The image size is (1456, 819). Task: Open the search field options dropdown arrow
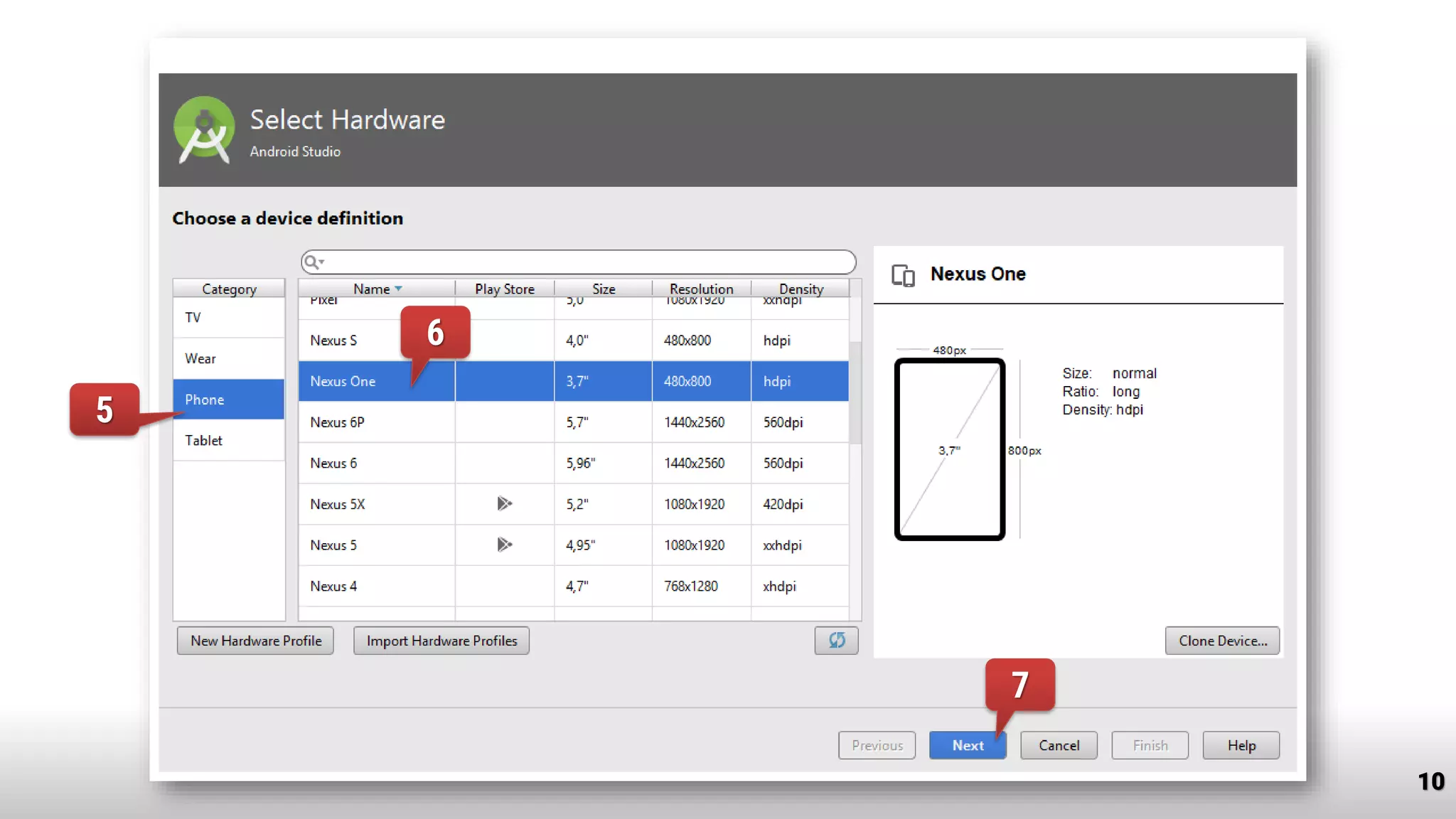click(322, 262)
